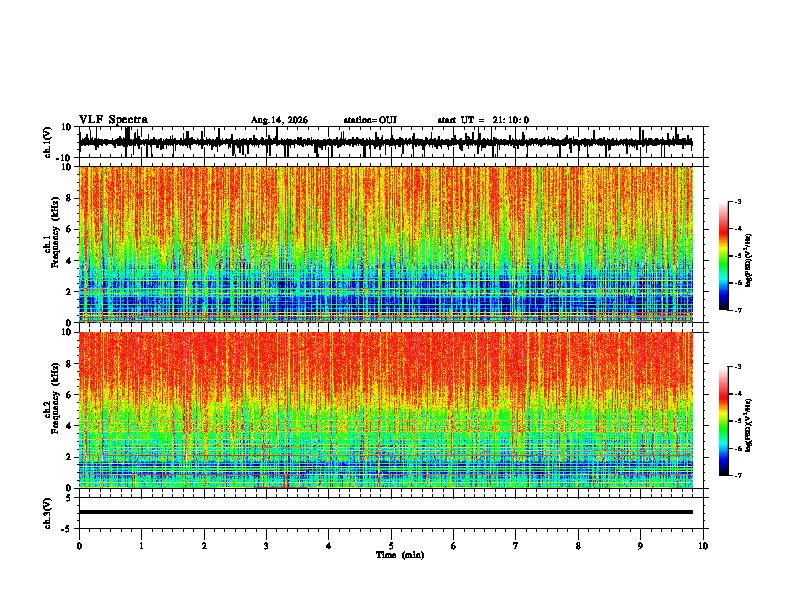Screen dimensions: 792x612
Task: Click the ch.3(V) flat-line signal panel
Action: tap(393, 513)
